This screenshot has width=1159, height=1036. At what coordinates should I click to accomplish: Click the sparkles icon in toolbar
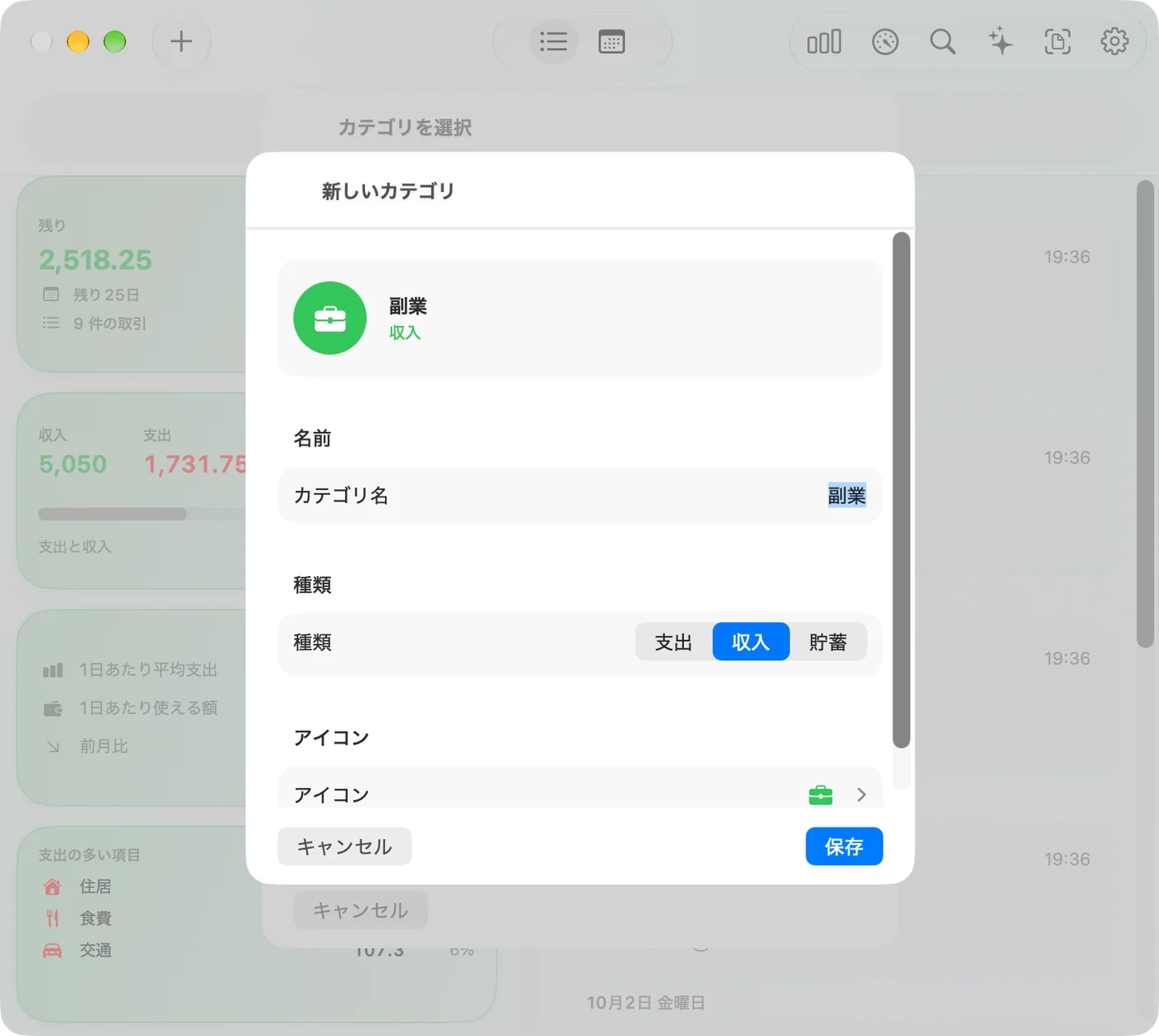coord(1000,41)
